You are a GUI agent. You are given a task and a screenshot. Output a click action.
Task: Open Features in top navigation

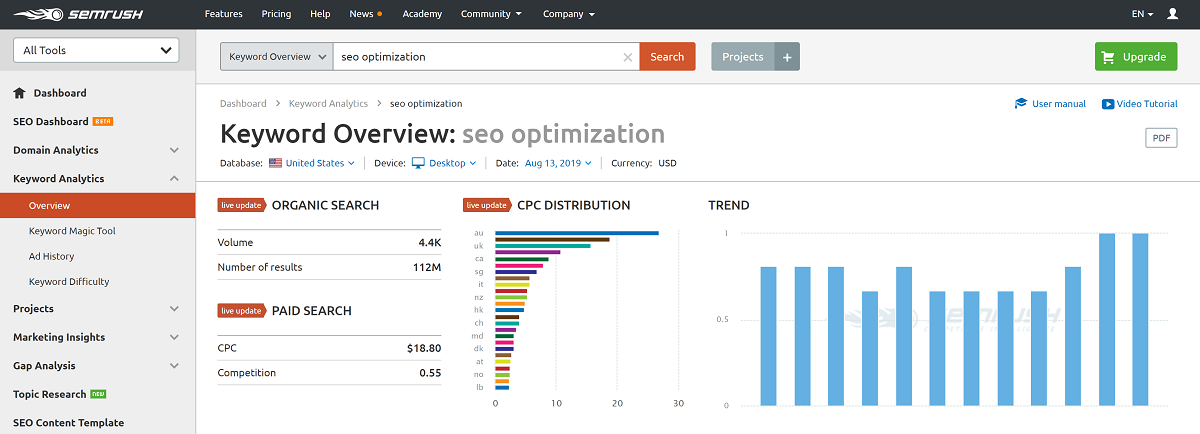click(223, 14)
